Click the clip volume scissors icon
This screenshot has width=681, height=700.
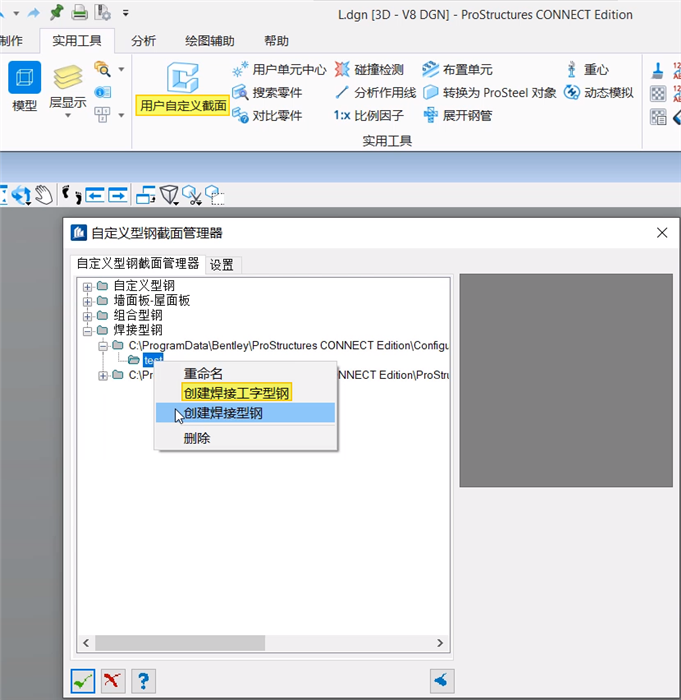[192, 195]
